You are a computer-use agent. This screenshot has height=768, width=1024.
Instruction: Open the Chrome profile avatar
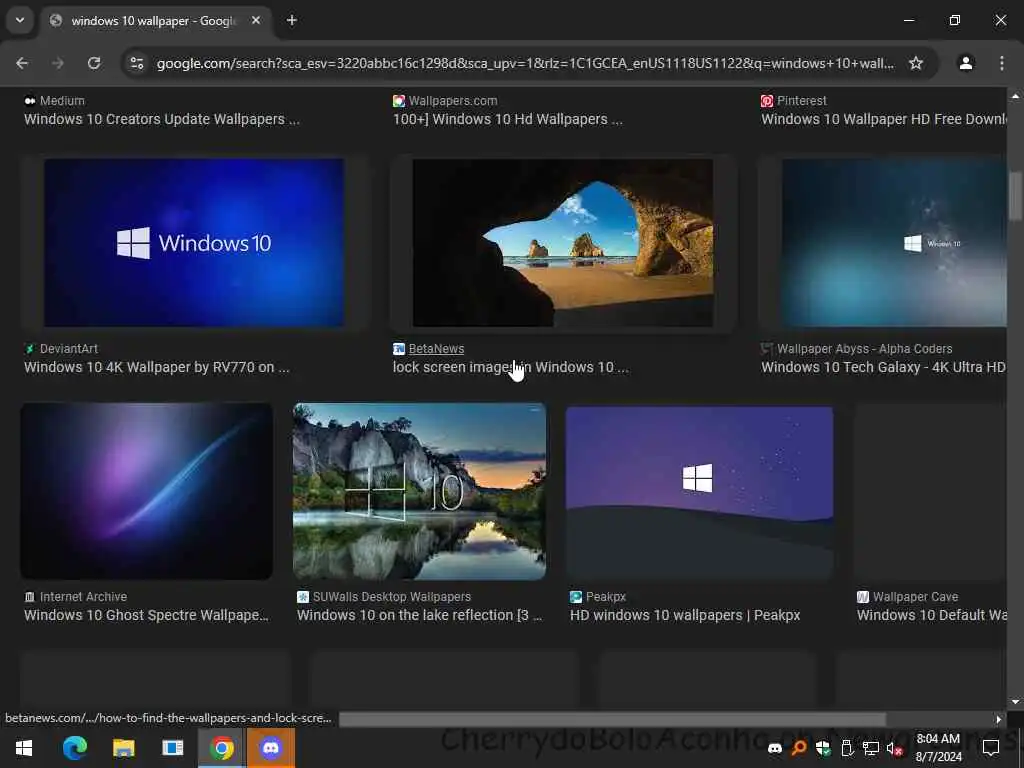965,63
